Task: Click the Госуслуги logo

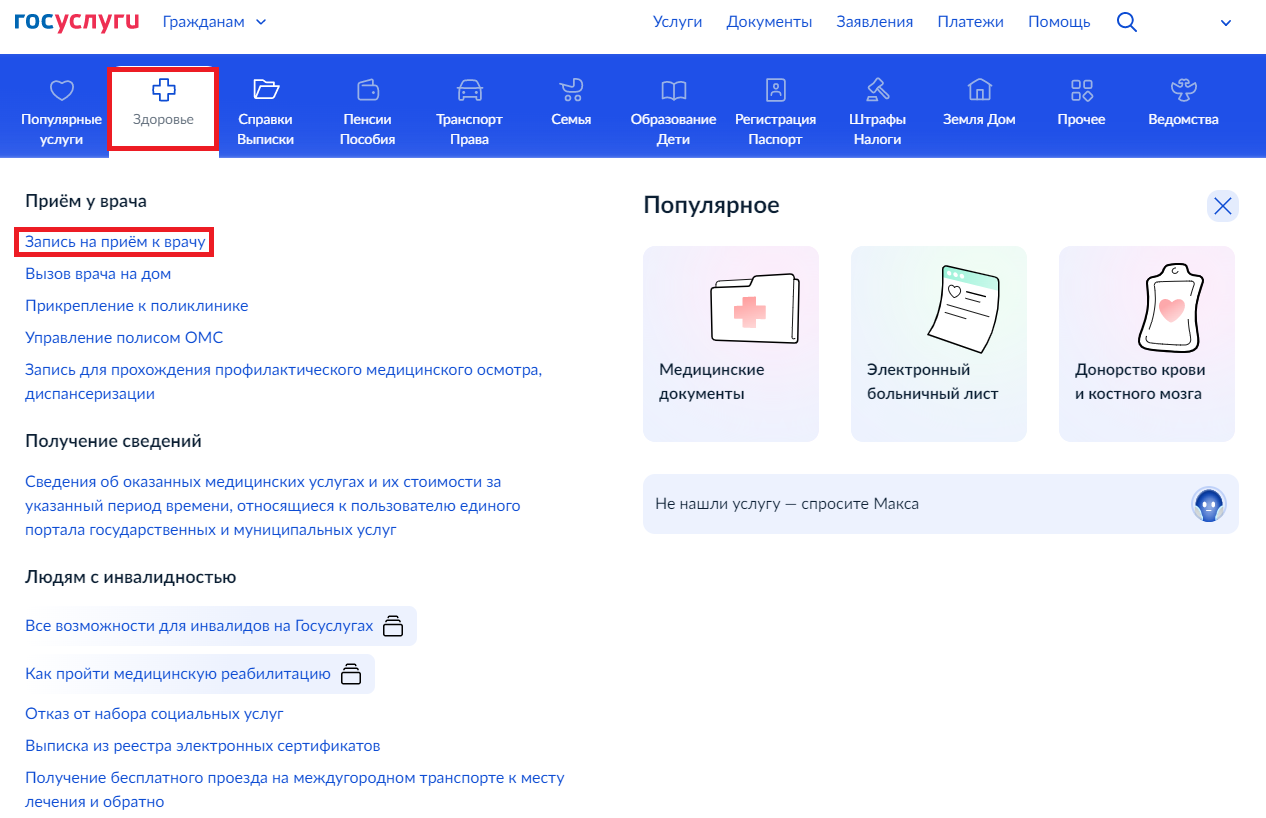Action: tap(76, 22)
